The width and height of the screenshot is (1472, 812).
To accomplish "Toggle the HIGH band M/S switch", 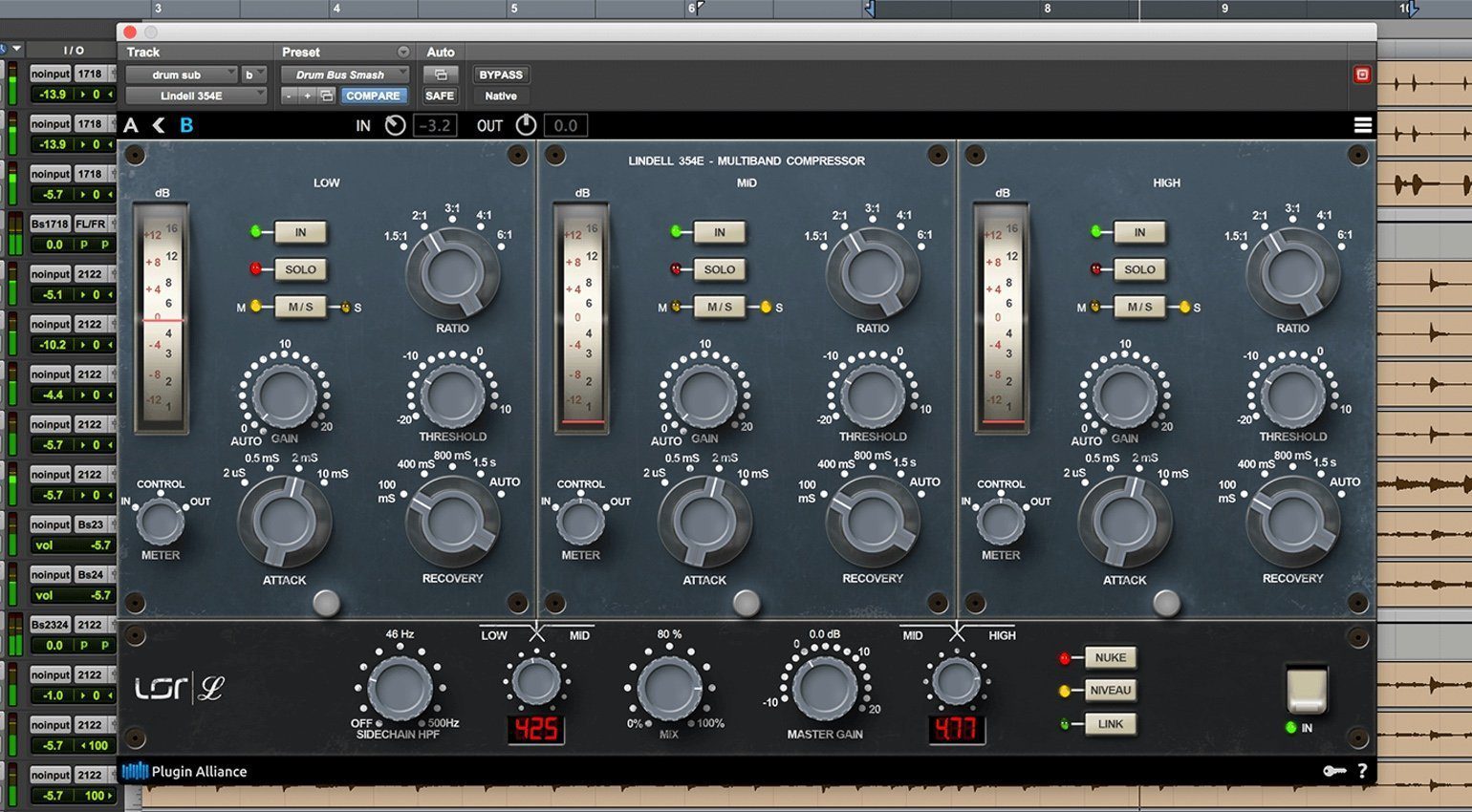I will click(x=1139, y=307).
